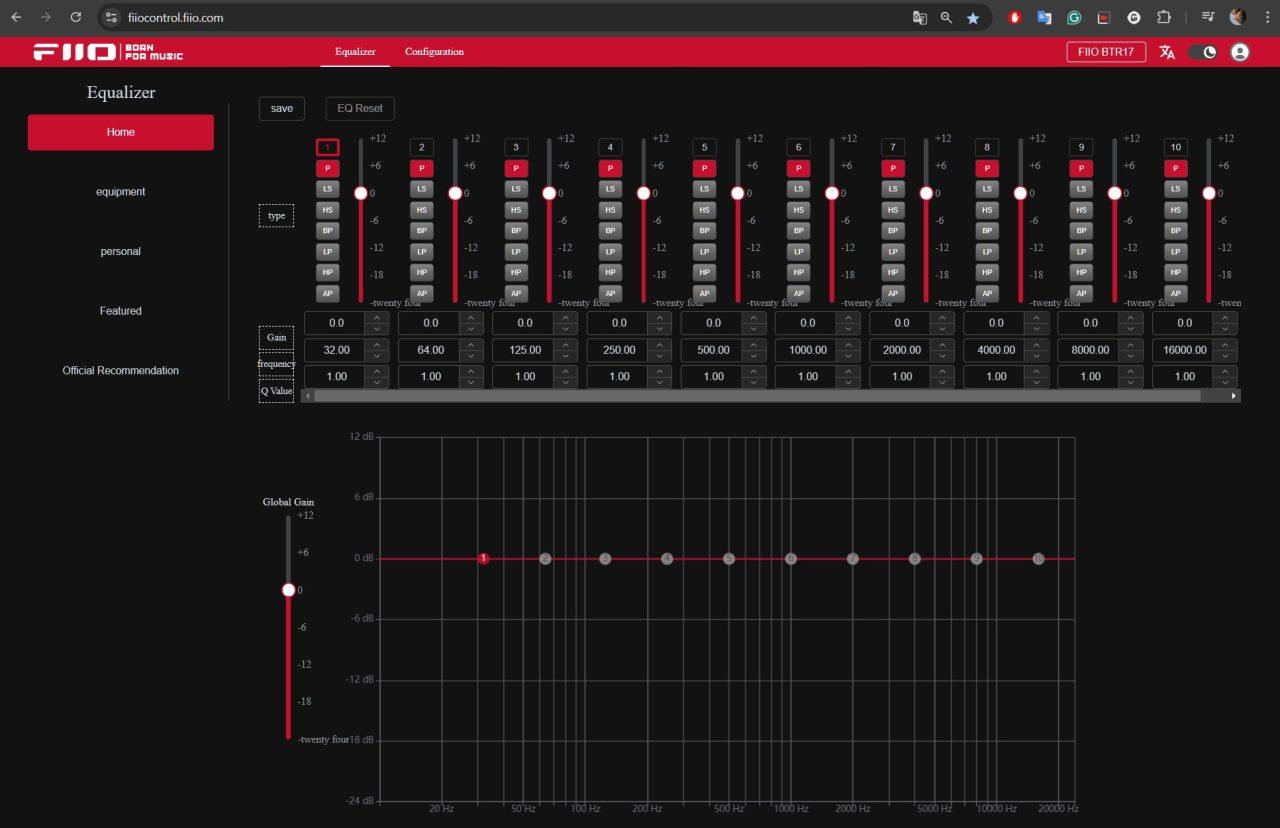Open the browser extensions puzzle icon
Viewport: 1280px width, 828px height.
point(1164,17)
